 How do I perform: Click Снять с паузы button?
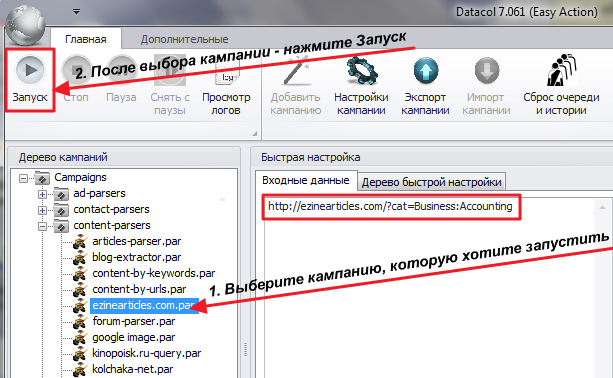pos(170,85)
